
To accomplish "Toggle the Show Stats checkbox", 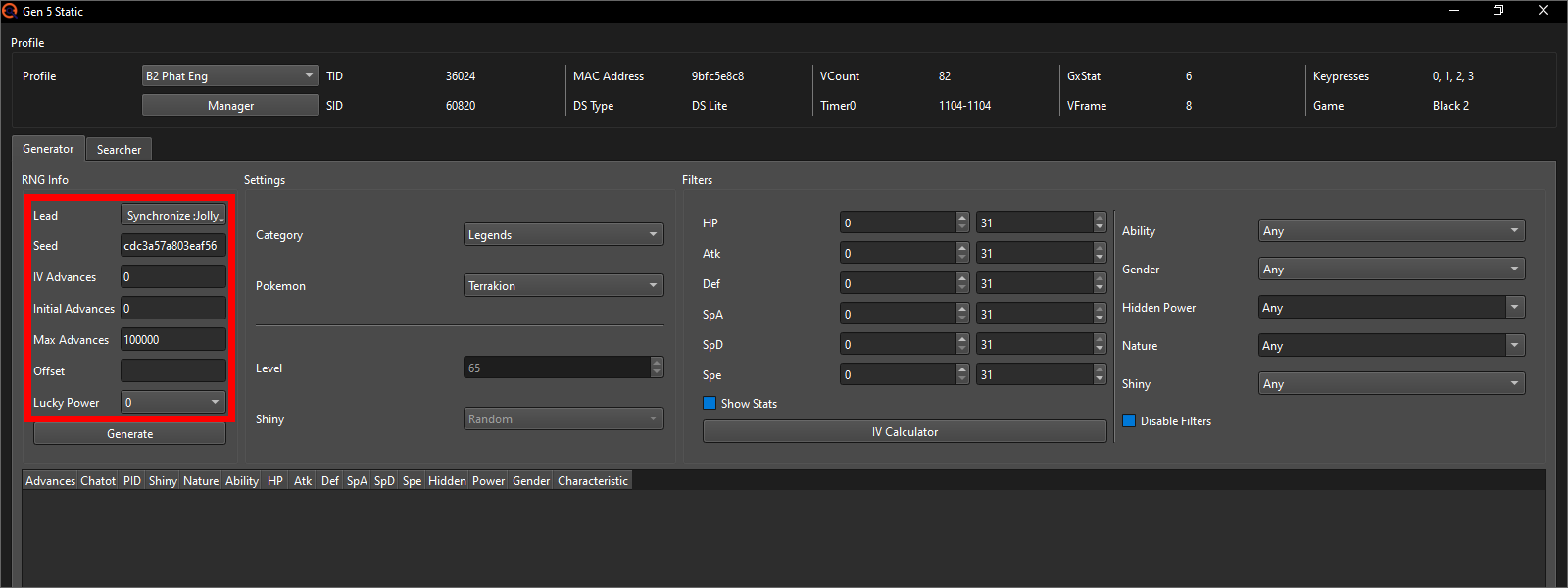I will tap(710, 403).
